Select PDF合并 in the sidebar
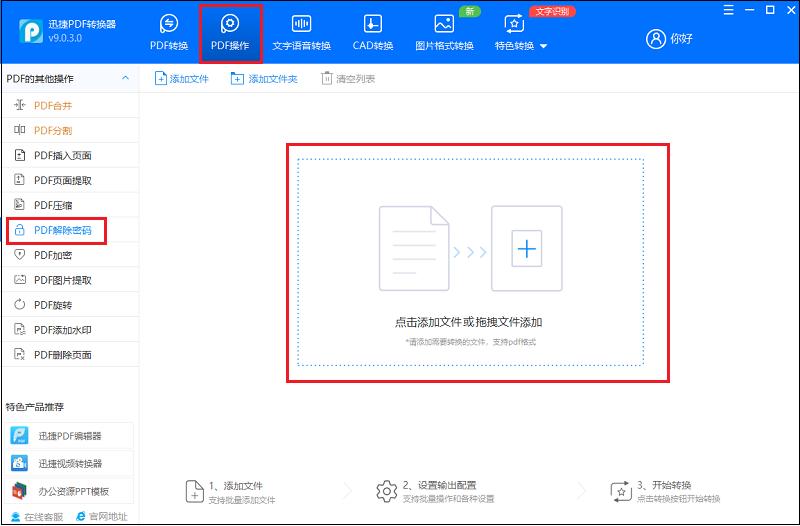Viewport: 800px width, 526px height. 70,106
